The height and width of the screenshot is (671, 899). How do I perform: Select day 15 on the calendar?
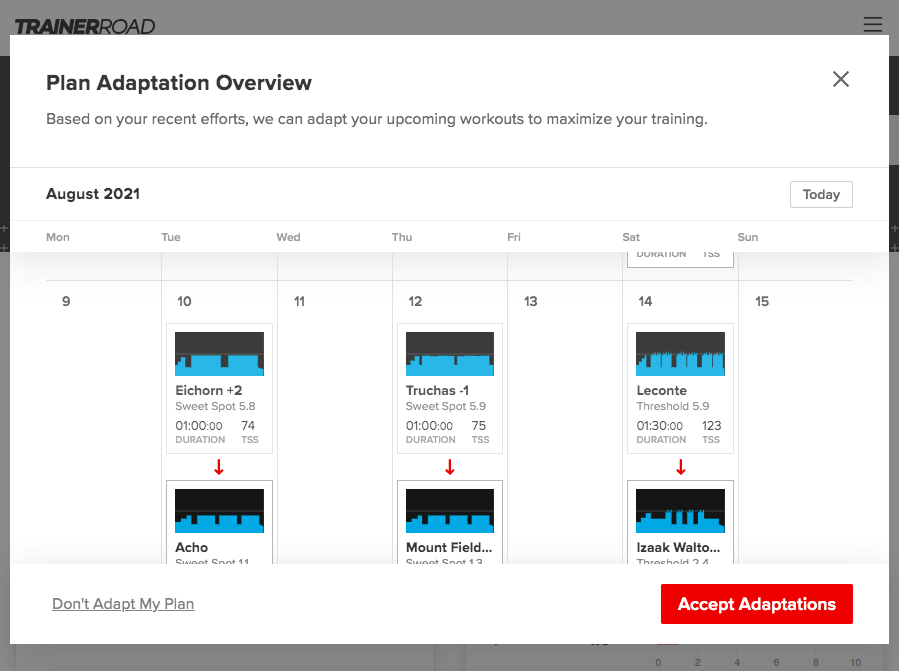[762, 302]
